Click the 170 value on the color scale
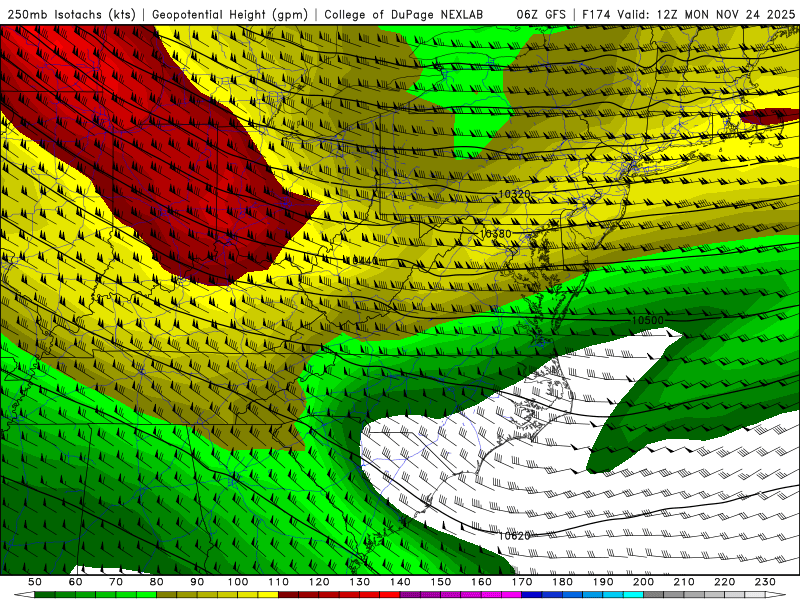 522,582
